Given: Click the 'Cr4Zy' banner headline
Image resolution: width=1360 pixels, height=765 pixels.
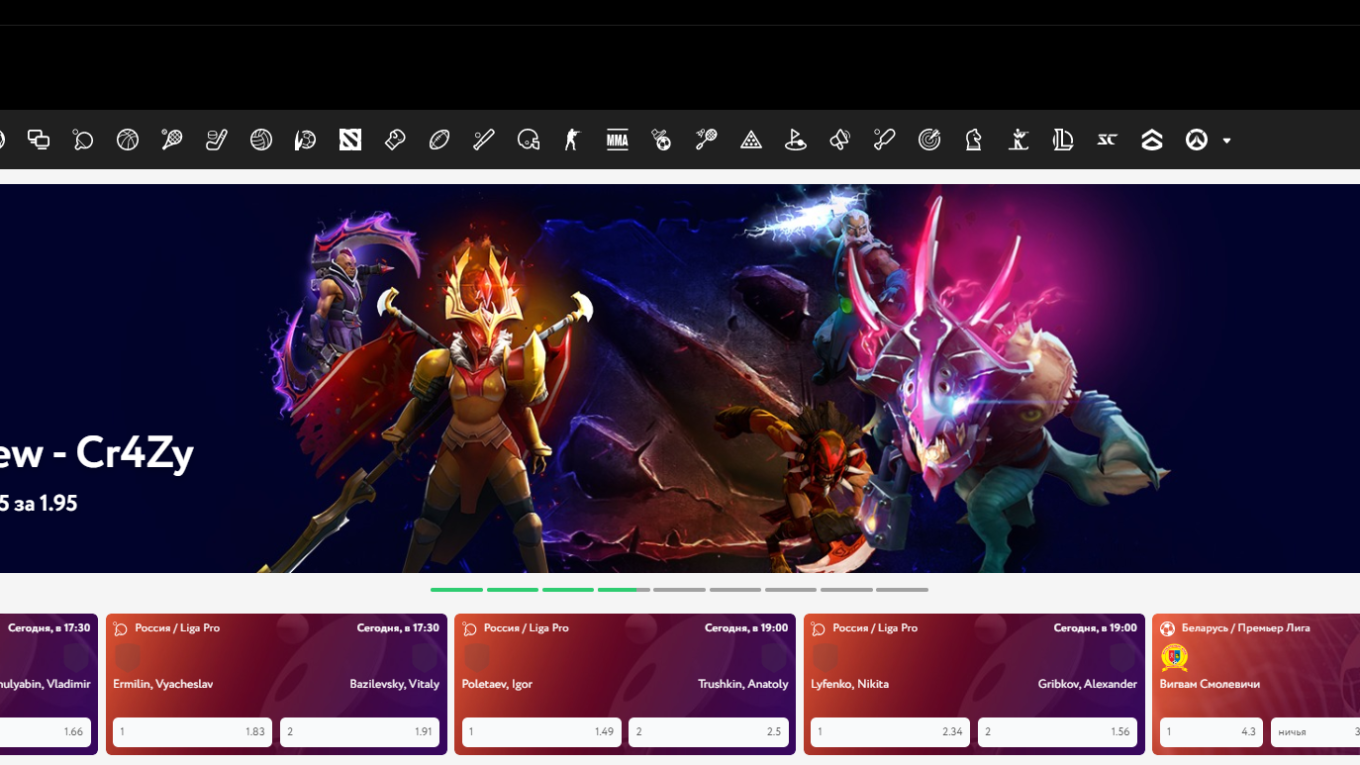Looking at the screenshot, I should tap(135, 454).
